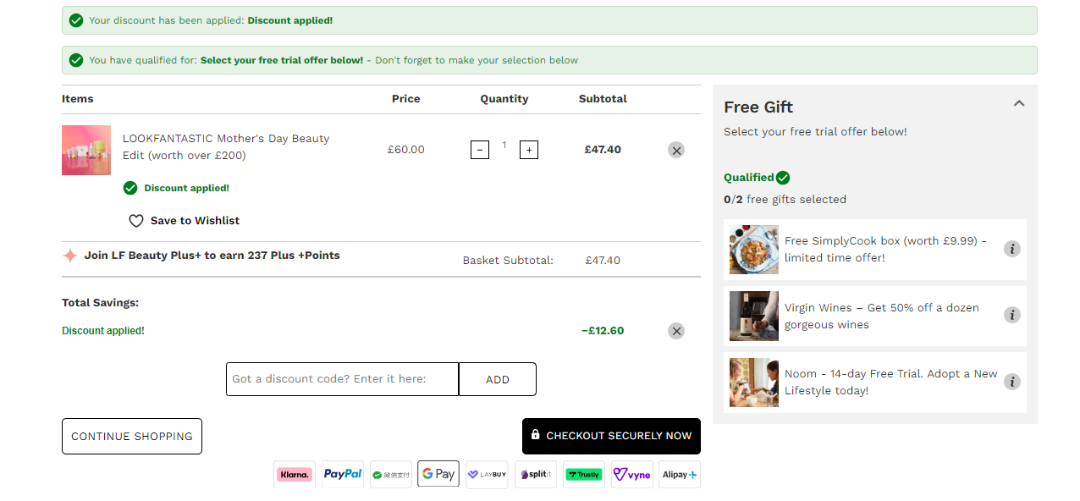Join LF Beauty Plus+ to earn points
The image size is (1080, 501).
coord(212,255)
